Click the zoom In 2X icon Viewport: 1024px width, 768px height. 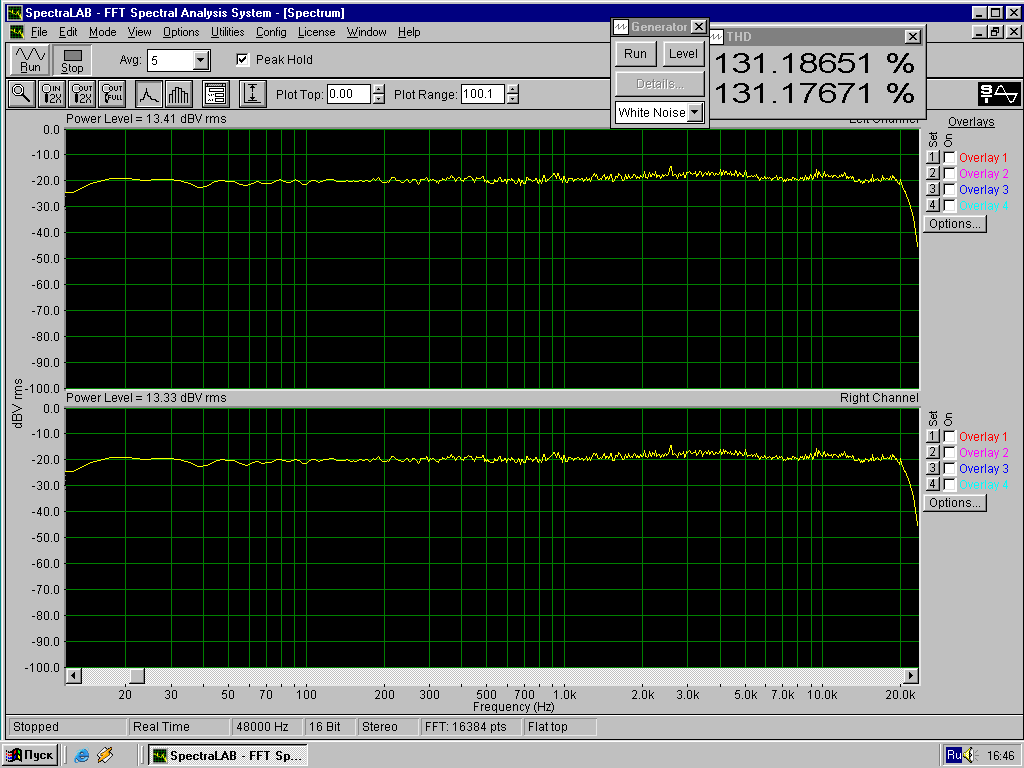point(52,94)
